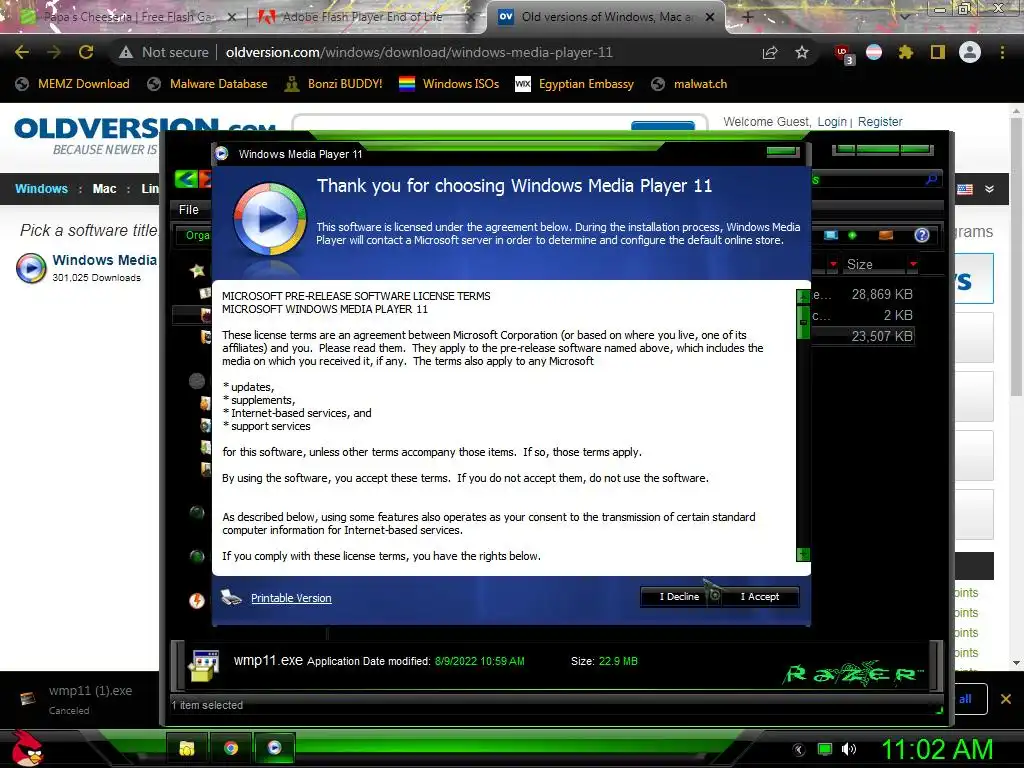This screenshot has height=768, width=1024.
Task: Open the Chrome three-dot menu
Action: tap(1002, 52)
